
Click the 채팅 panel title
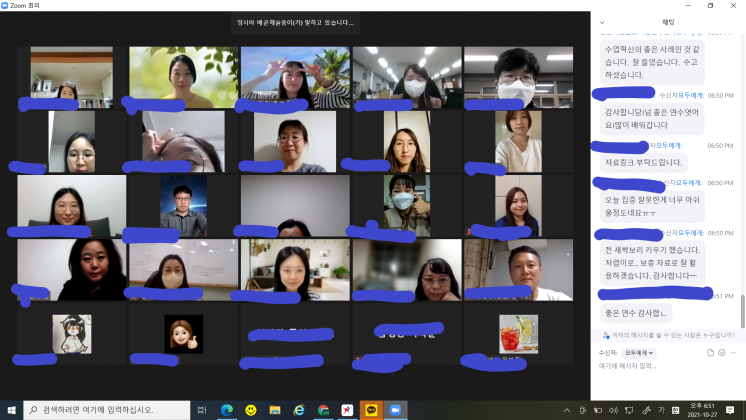667,22
